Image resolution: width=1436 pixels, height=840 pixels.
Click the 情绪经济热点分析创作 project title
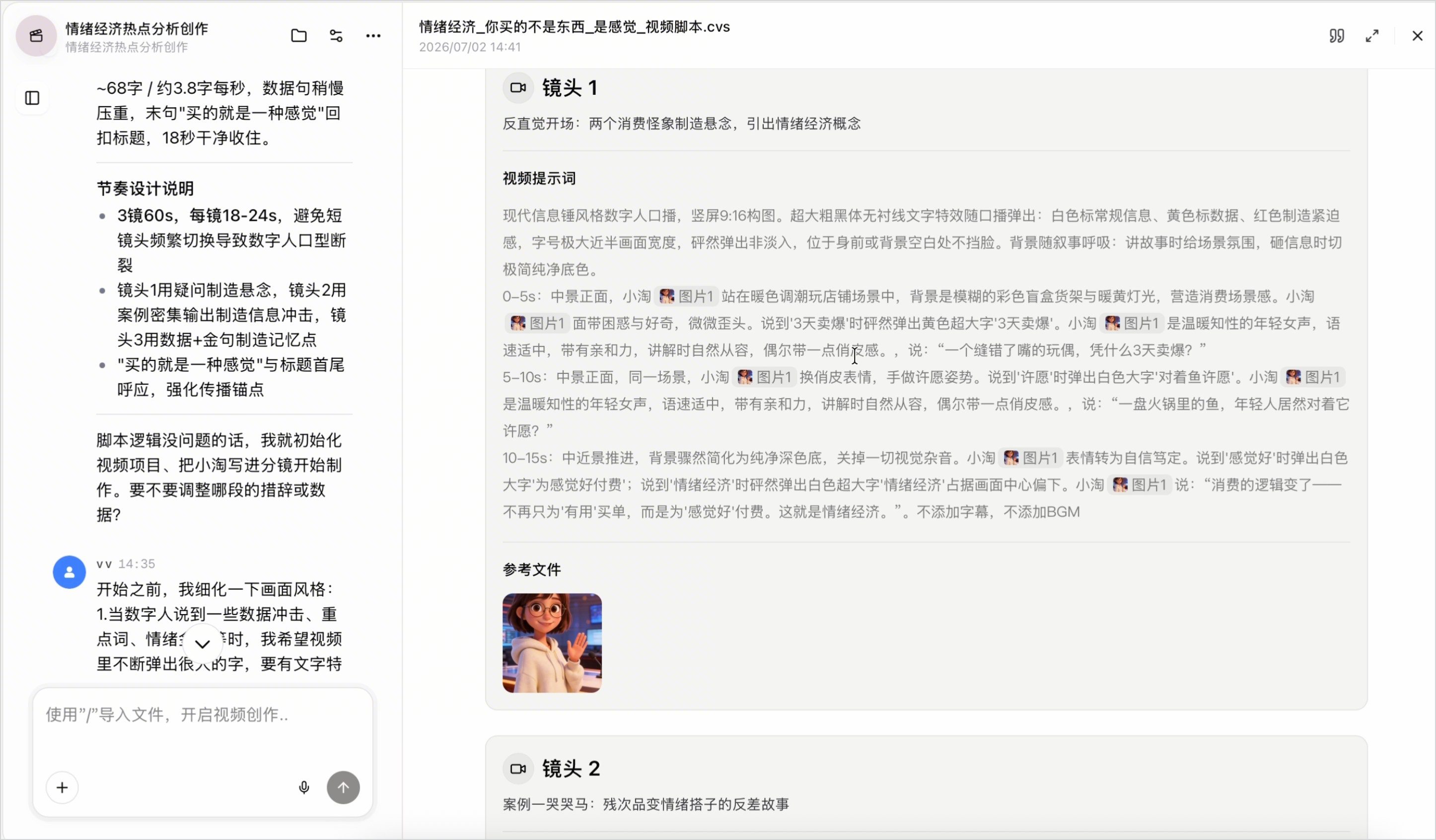tap(137, 28)
